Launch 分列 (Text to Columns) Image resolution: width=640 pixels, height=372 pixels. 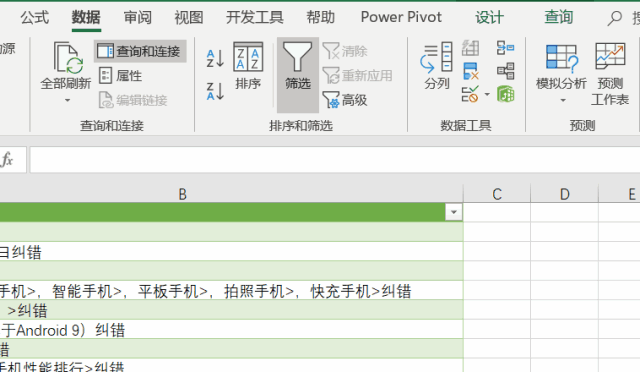[436, 65]
